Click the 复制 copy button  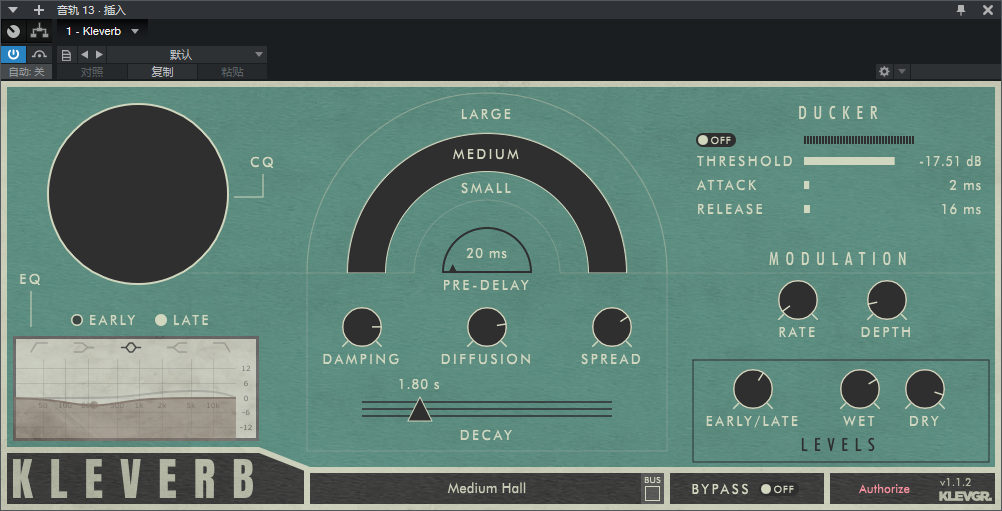pos(162,72)
